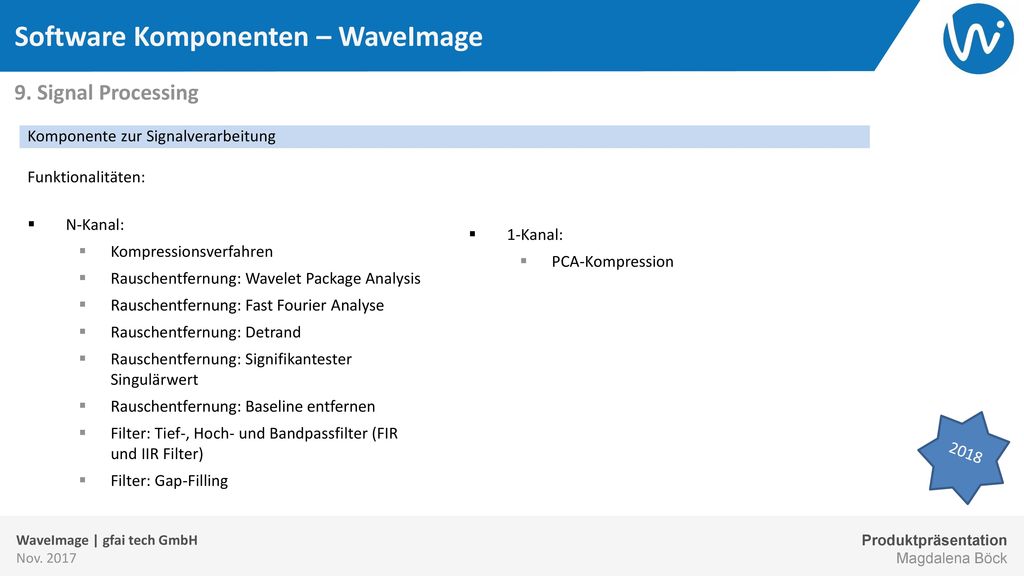Click the Software Komponenten – WaveImage title
Screen dimensions: 1024x576
tap(248, 37)
